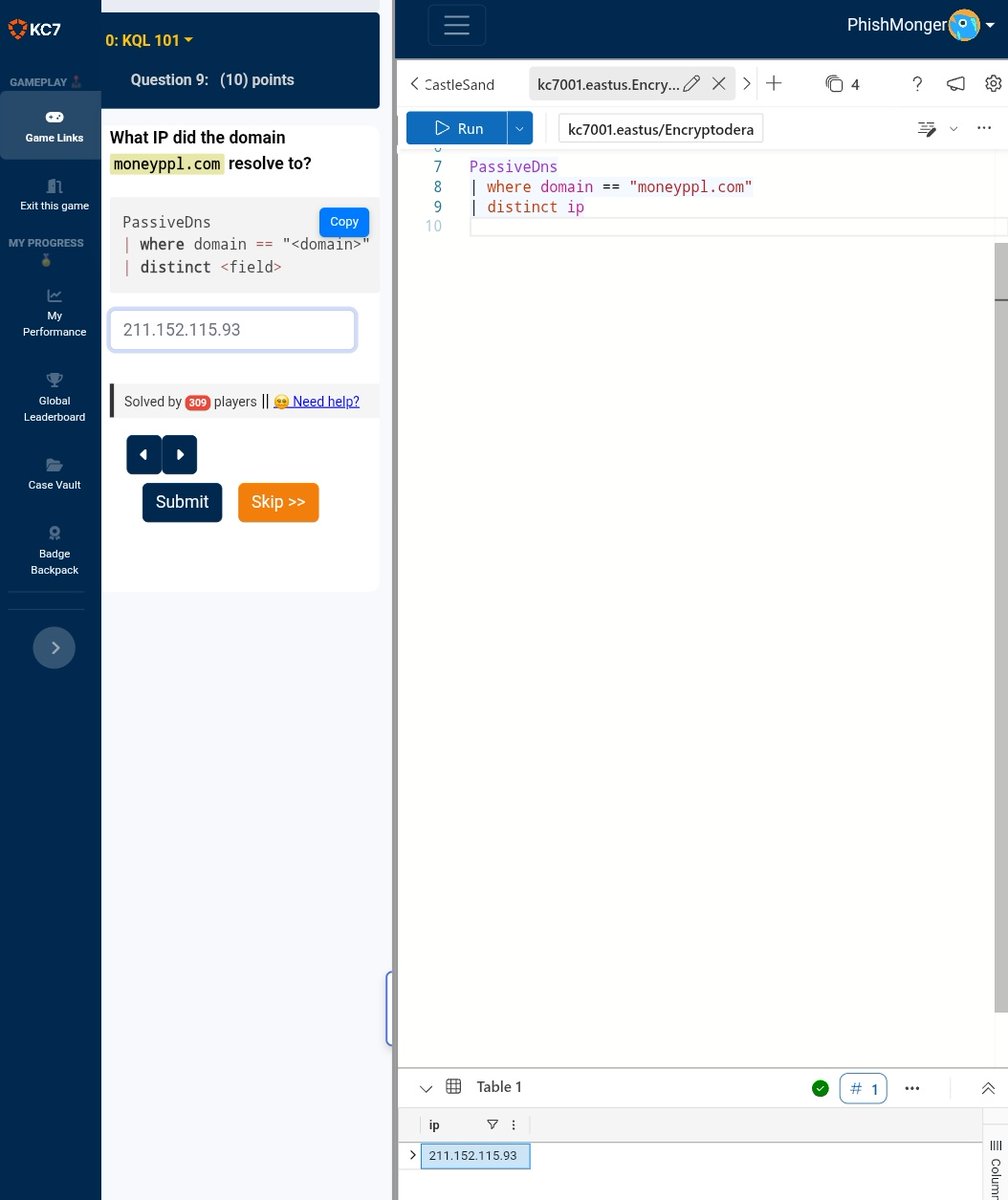Click the answer input field
This screenshot has height=1200, width=1008.
click(x=232, y=329)
